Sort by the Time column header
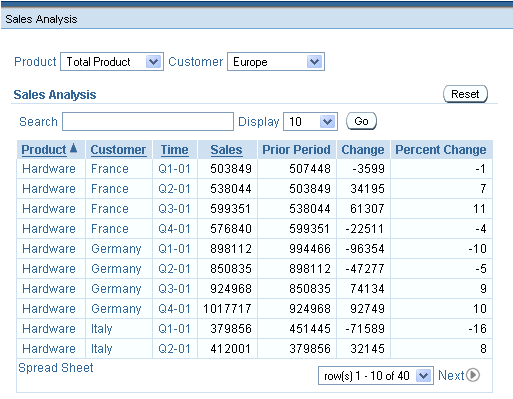 pyautogui.click(x=174, y=150)
